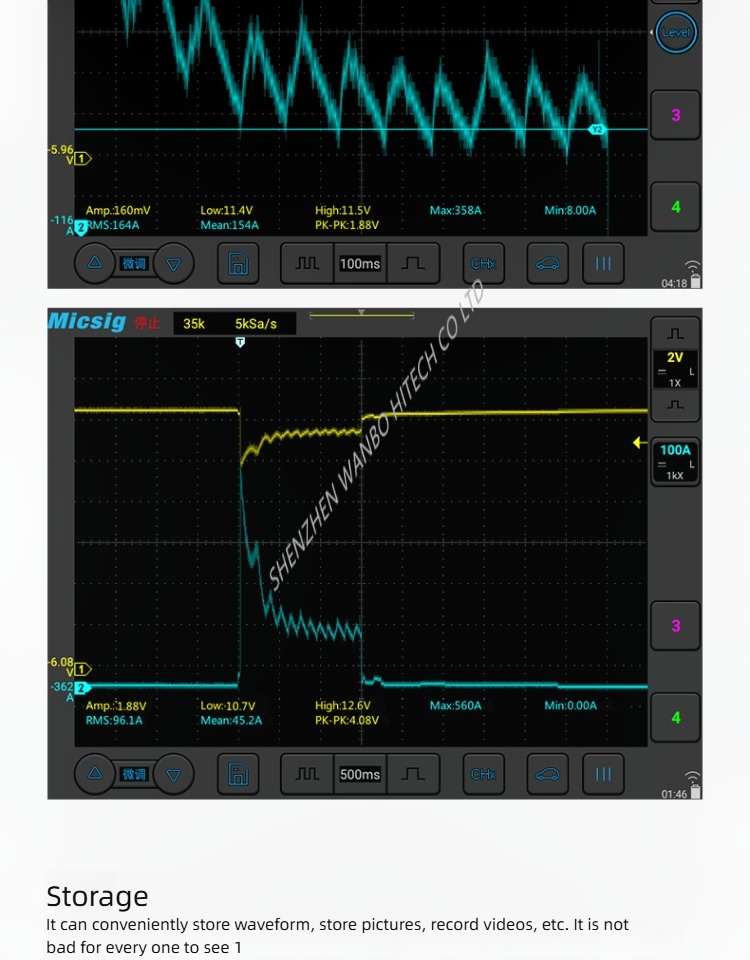
Task: Tap the down triangle on 100ms scope
Action: click(173, 264)
